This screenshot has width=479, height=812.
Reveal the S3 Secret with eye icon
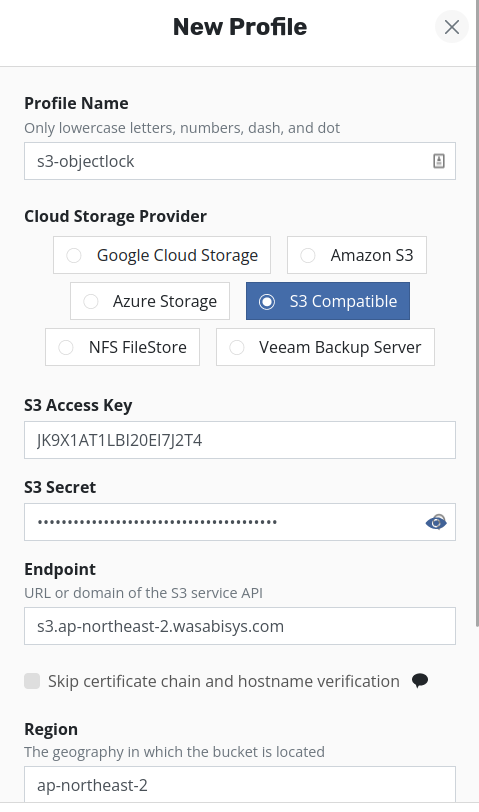436,523
